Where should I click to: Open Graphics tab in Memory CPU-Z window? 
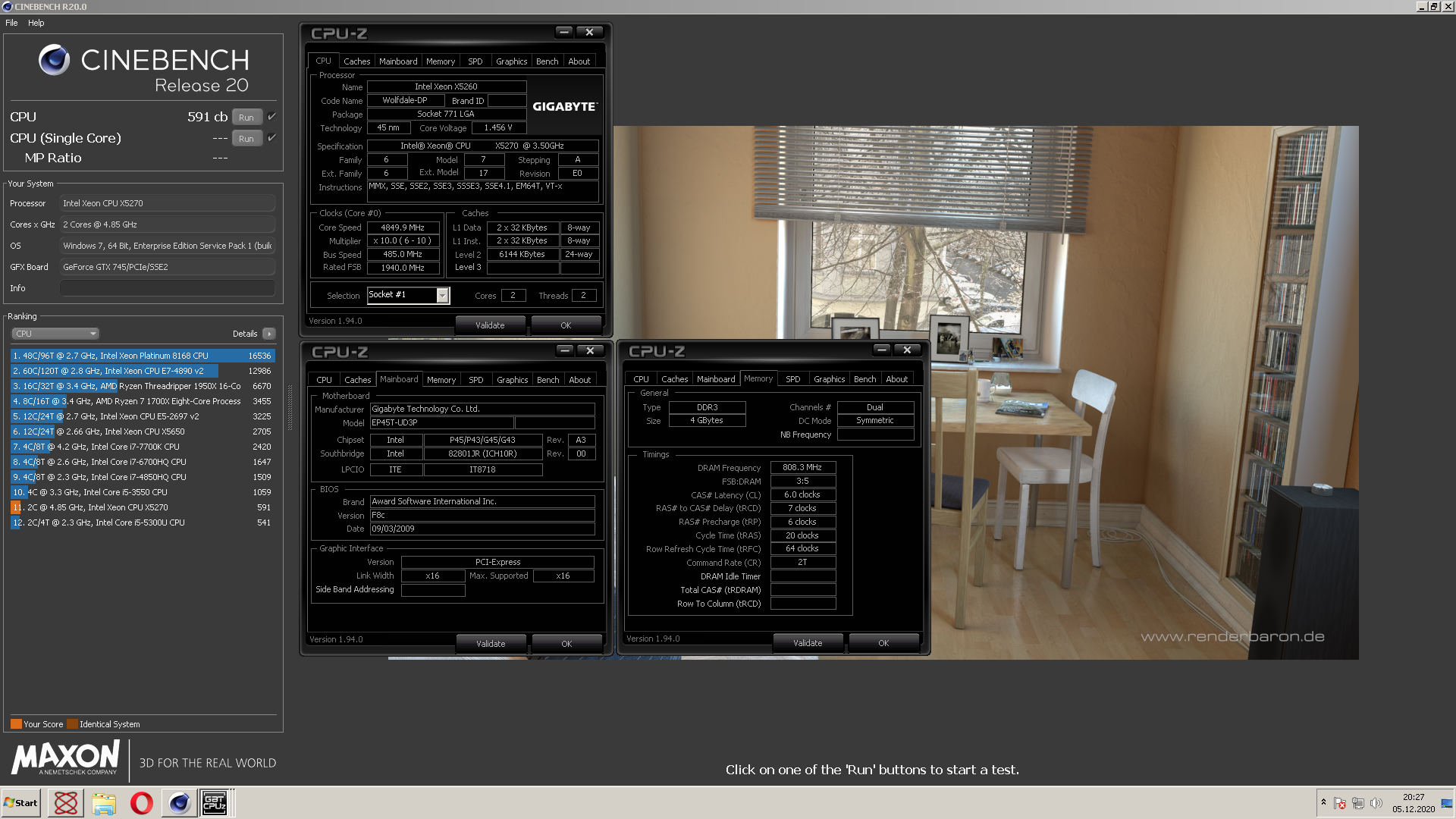click(x=830, y=379)
